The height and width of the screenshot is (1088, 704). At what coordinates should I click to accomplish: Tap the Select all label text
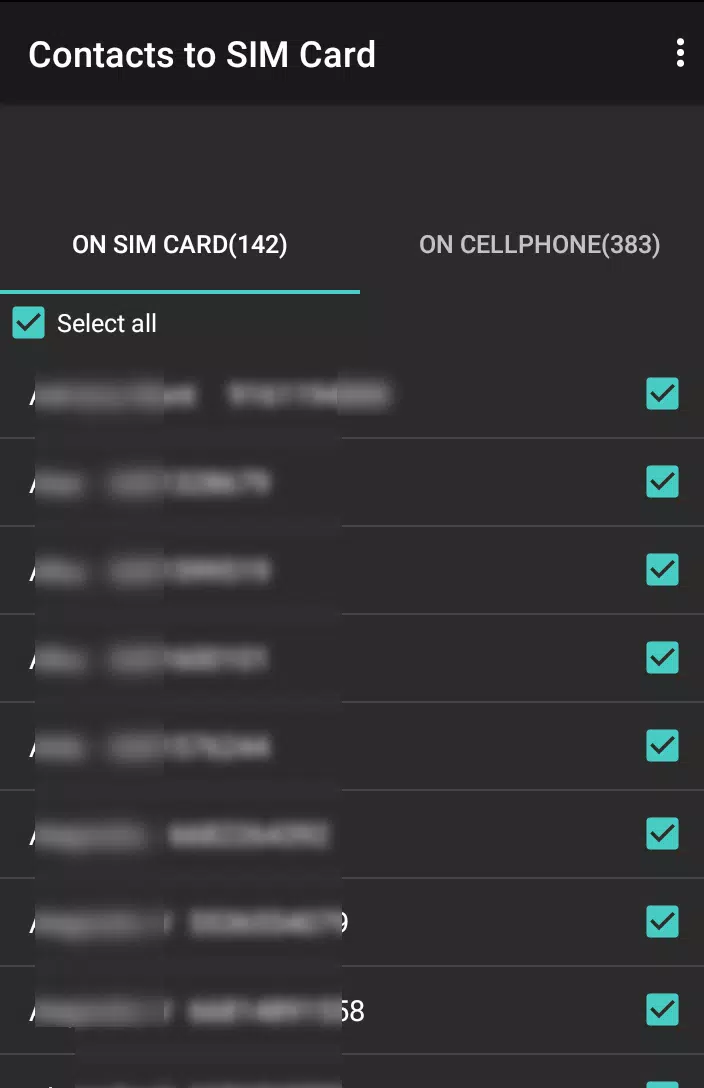(x=107, y=323)
